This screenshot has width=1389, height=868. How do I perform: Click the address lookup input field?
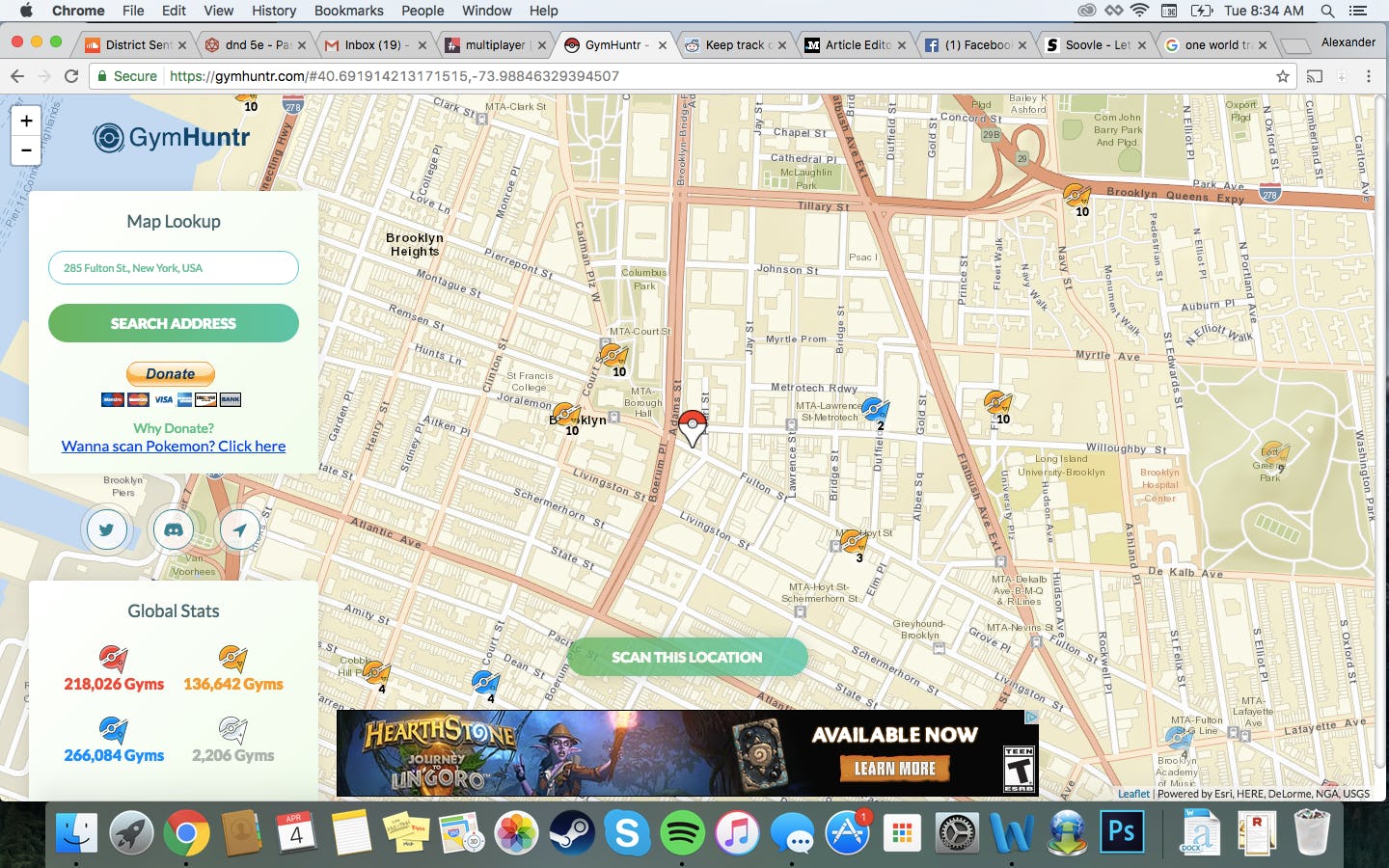tap(174, 268)
